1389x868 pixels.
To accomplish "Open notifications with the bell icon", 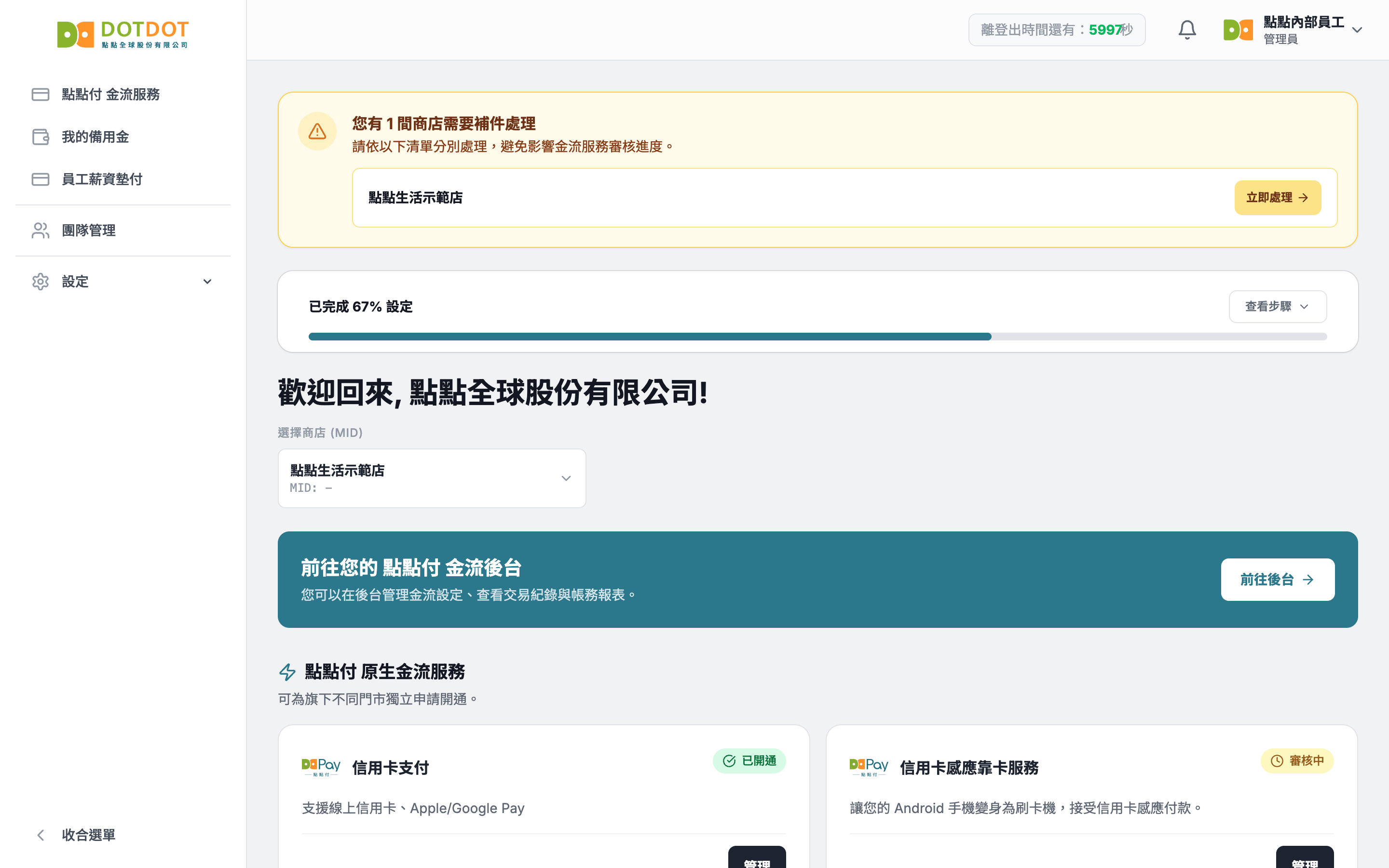I will (x=1187, y=30).
